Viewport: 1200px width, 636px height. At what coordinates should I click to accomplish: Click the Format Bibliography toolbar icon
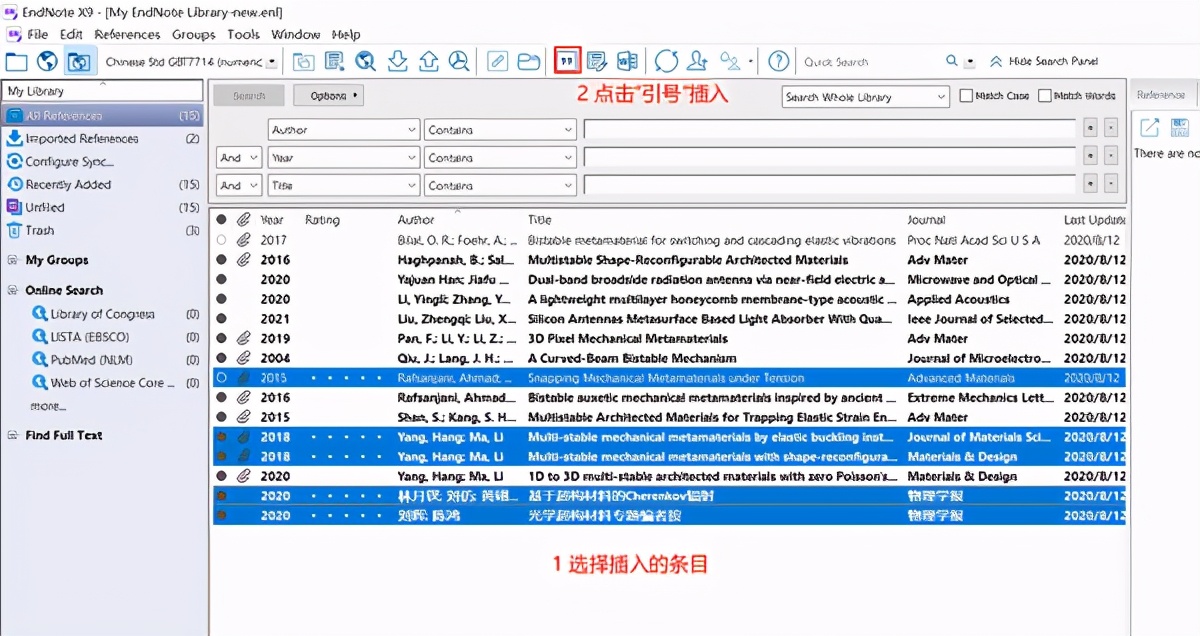597,61
